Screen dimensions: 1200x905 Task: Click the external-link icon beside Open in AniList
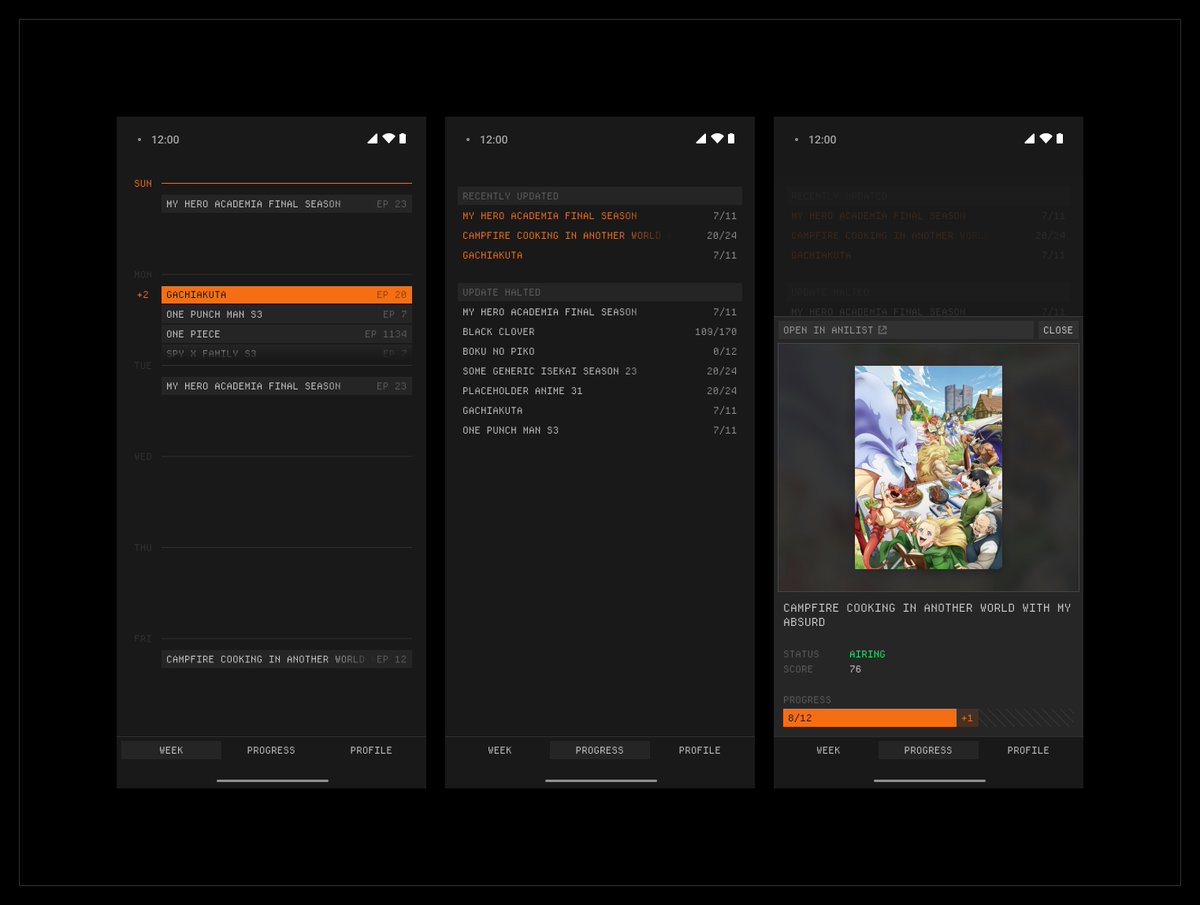point(882,330)
